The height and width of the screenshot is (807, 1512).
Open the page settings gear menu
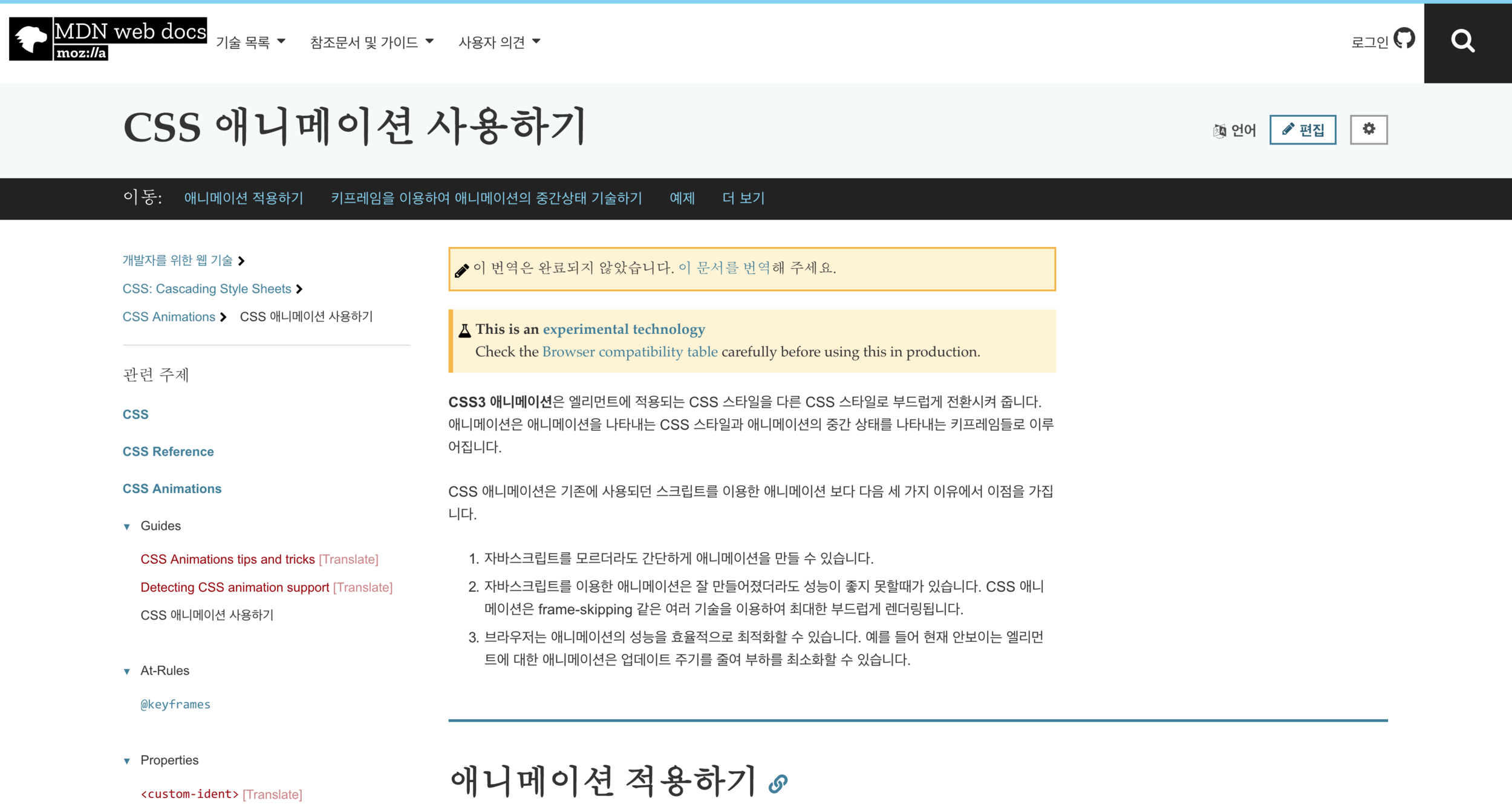1369,129
